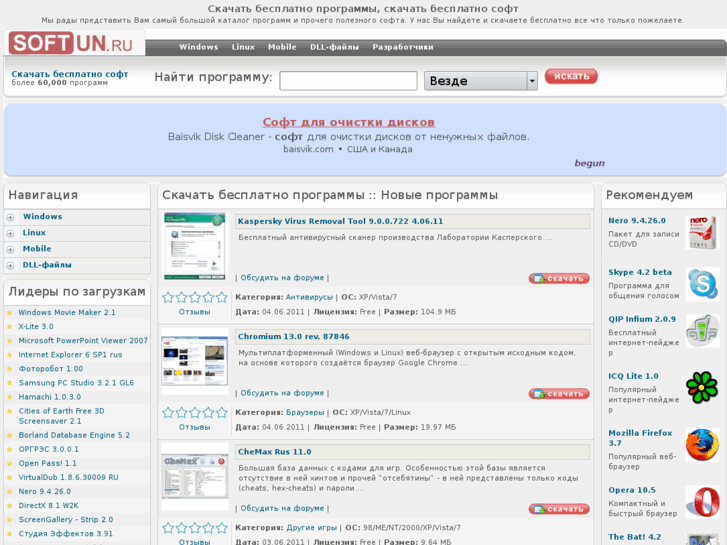The image size is (727, 545).
Task: Open Студия Эффектов 3.91 link
Action: [x=65, y=533]
